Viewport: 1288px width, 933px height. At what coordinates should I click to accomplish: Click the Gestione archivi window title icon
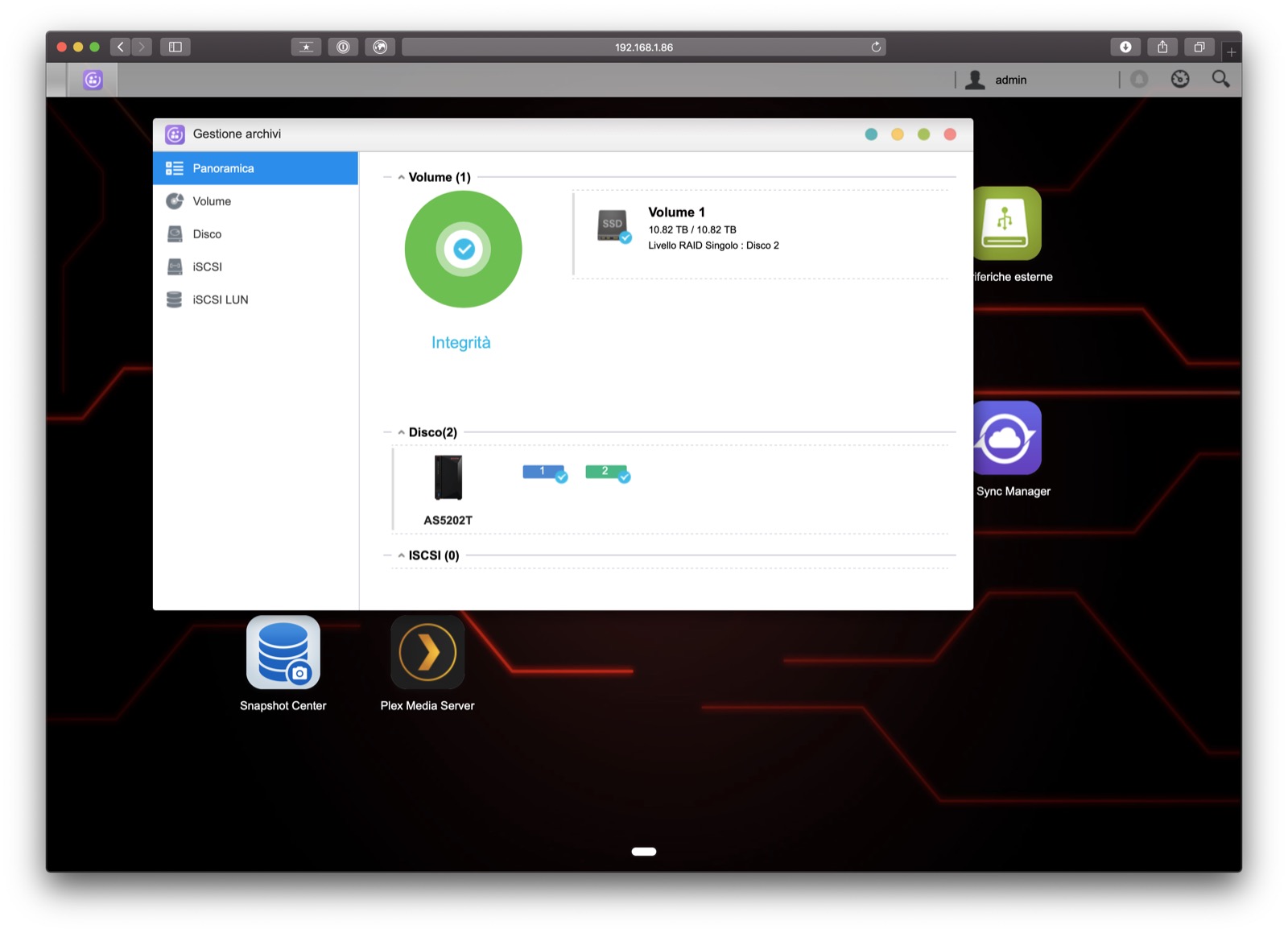[175, 134]
